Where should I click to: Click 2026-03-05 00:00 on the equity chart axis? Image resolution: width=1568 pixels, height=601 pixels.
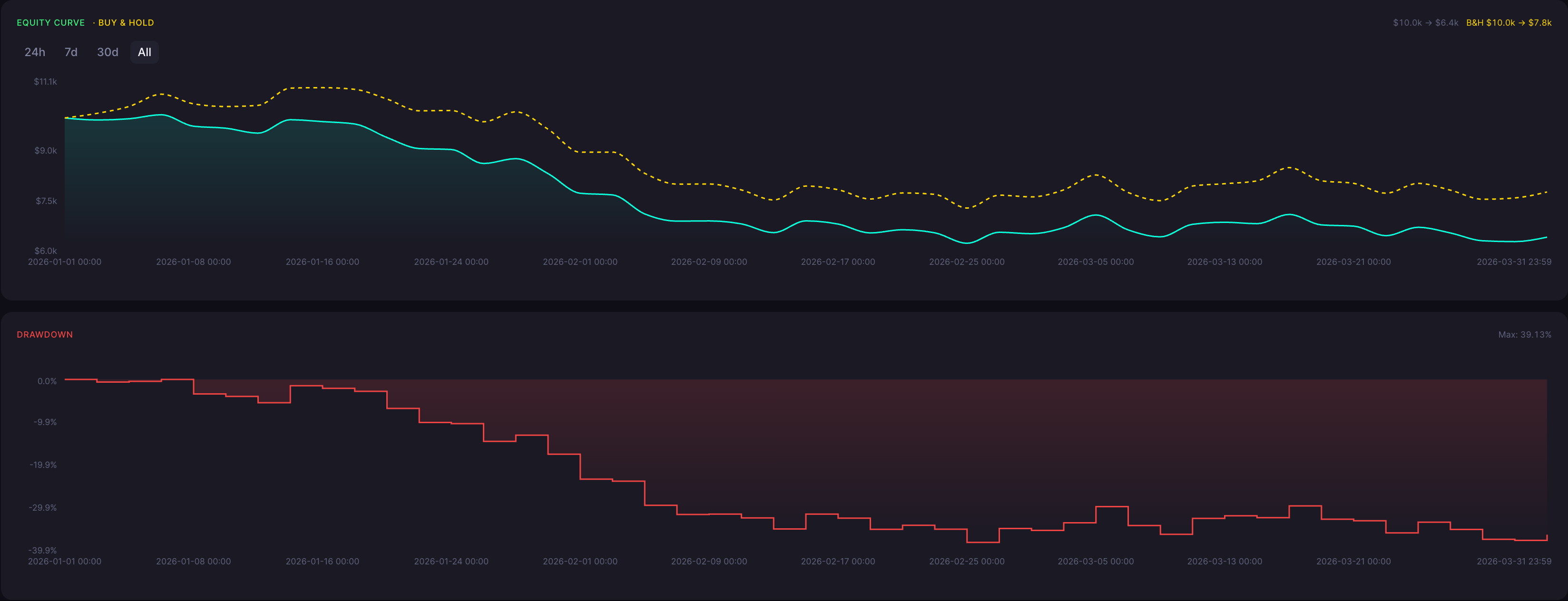1096,262
